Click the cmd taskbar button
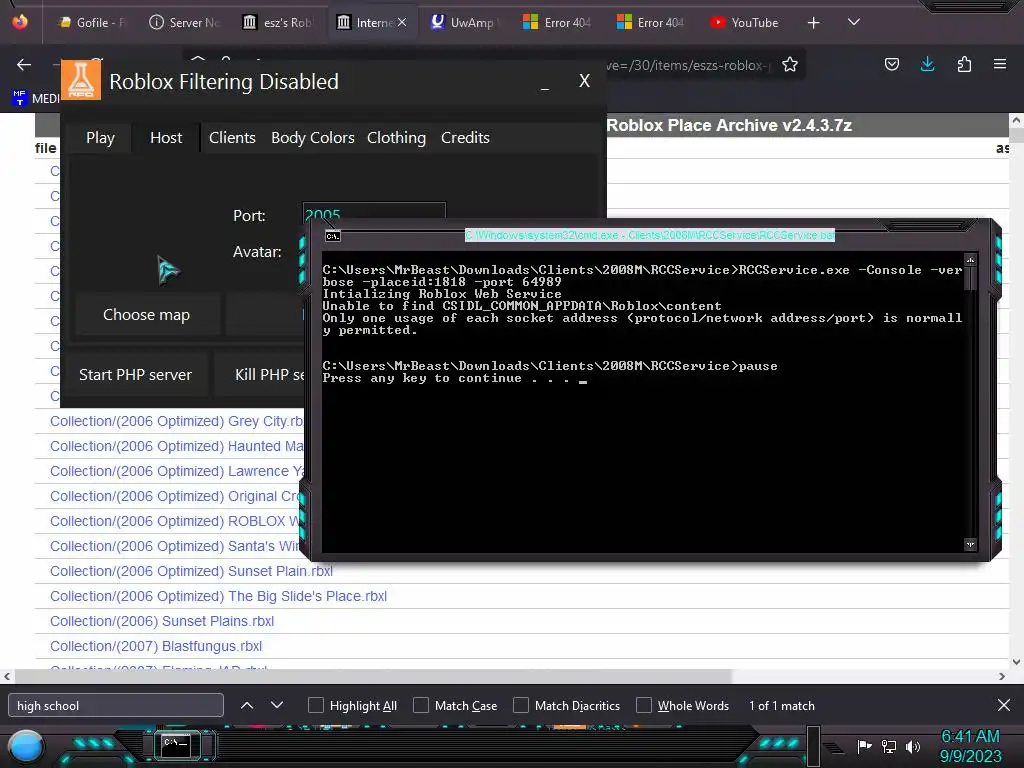Viewport: 1024px width, 768px height. (176, 745)
